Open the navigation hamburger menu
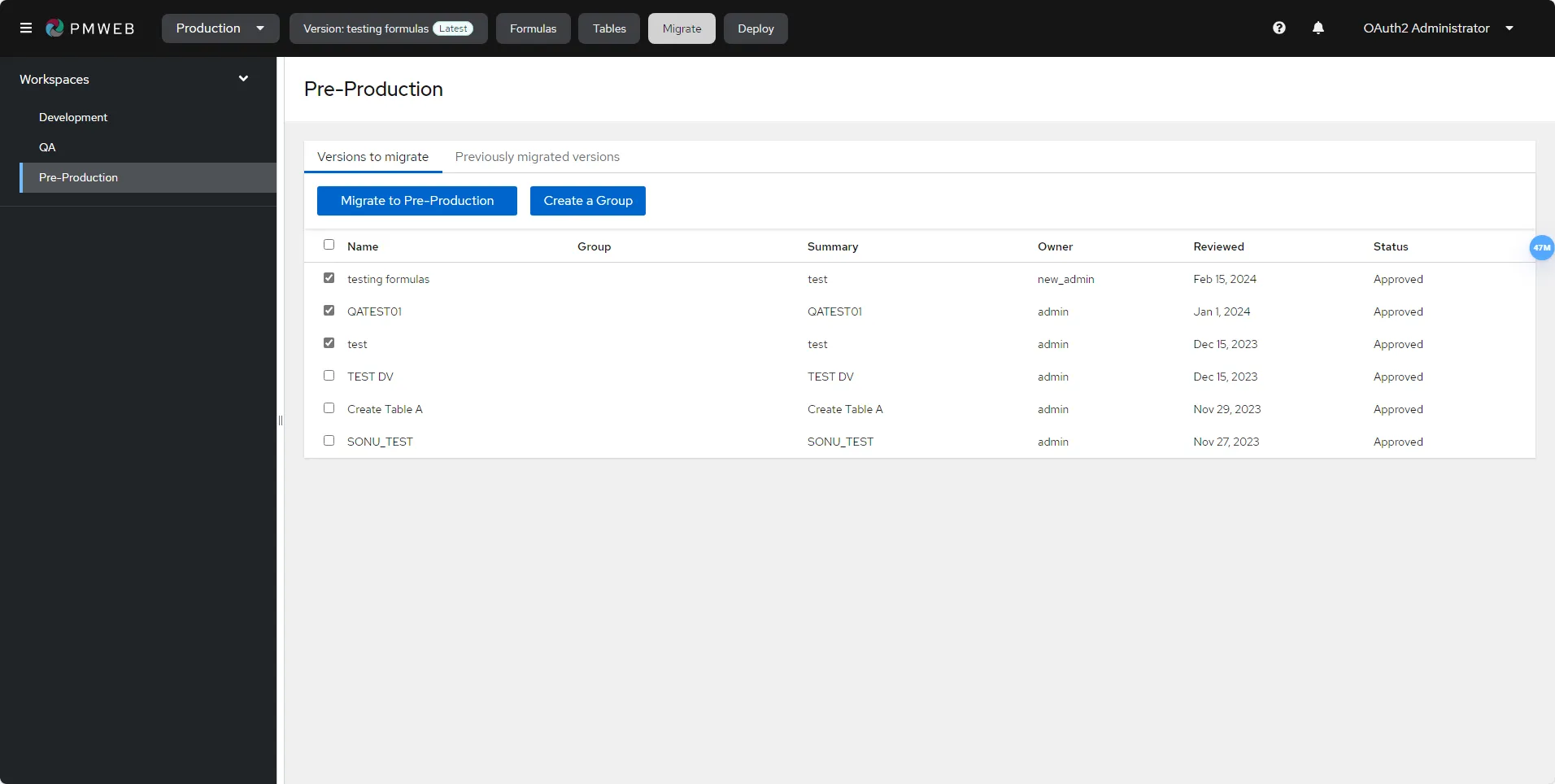Image resolution: width=1555 pixels, height=784 pixels. click(26, 28)
